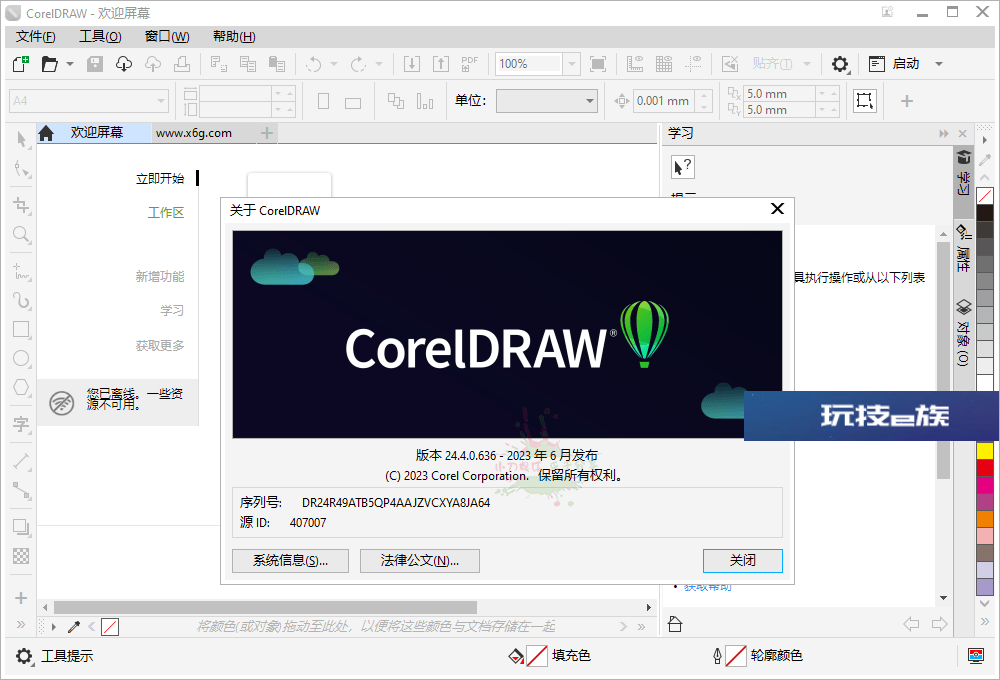Open 新增功能 in the welcome sidebar

(x=160, y=276)
